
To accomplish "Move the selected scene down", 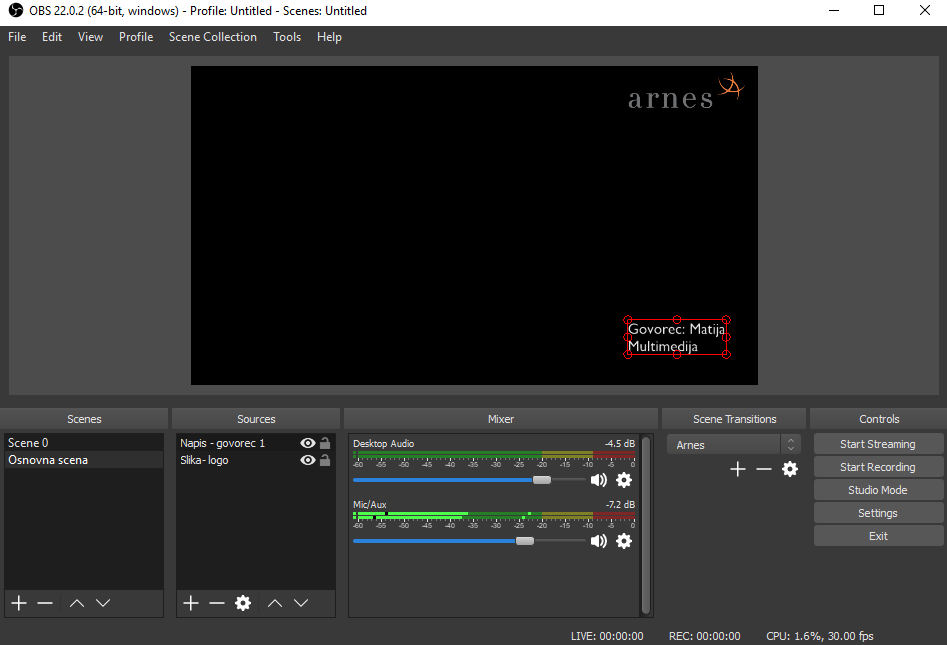I will tap(103, 603).
